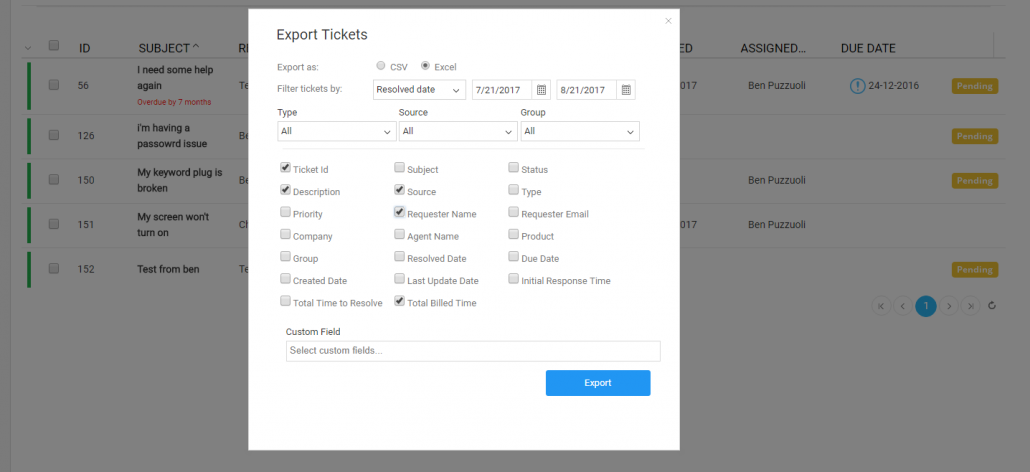Check the Status field
The height and width of the screenshot is (472, 1030).
tap(514, 167)
